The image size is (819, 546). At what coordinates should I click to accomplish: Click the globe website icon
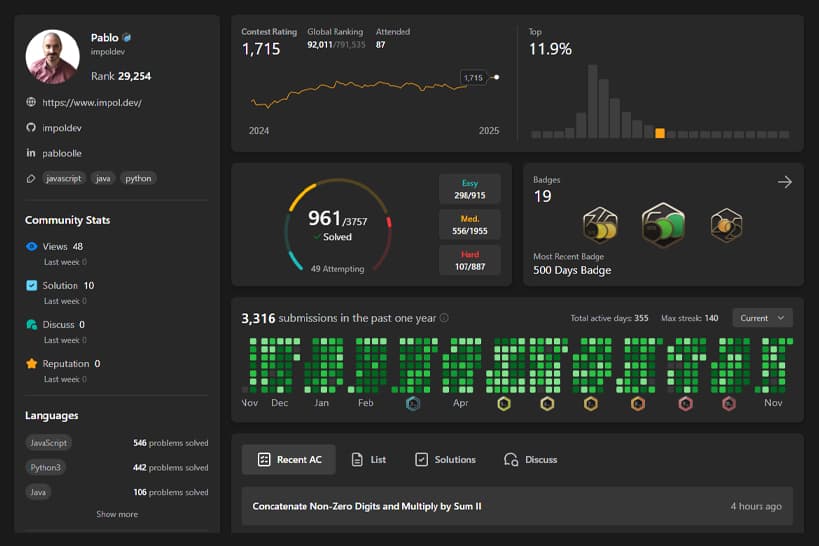[31, 102]
